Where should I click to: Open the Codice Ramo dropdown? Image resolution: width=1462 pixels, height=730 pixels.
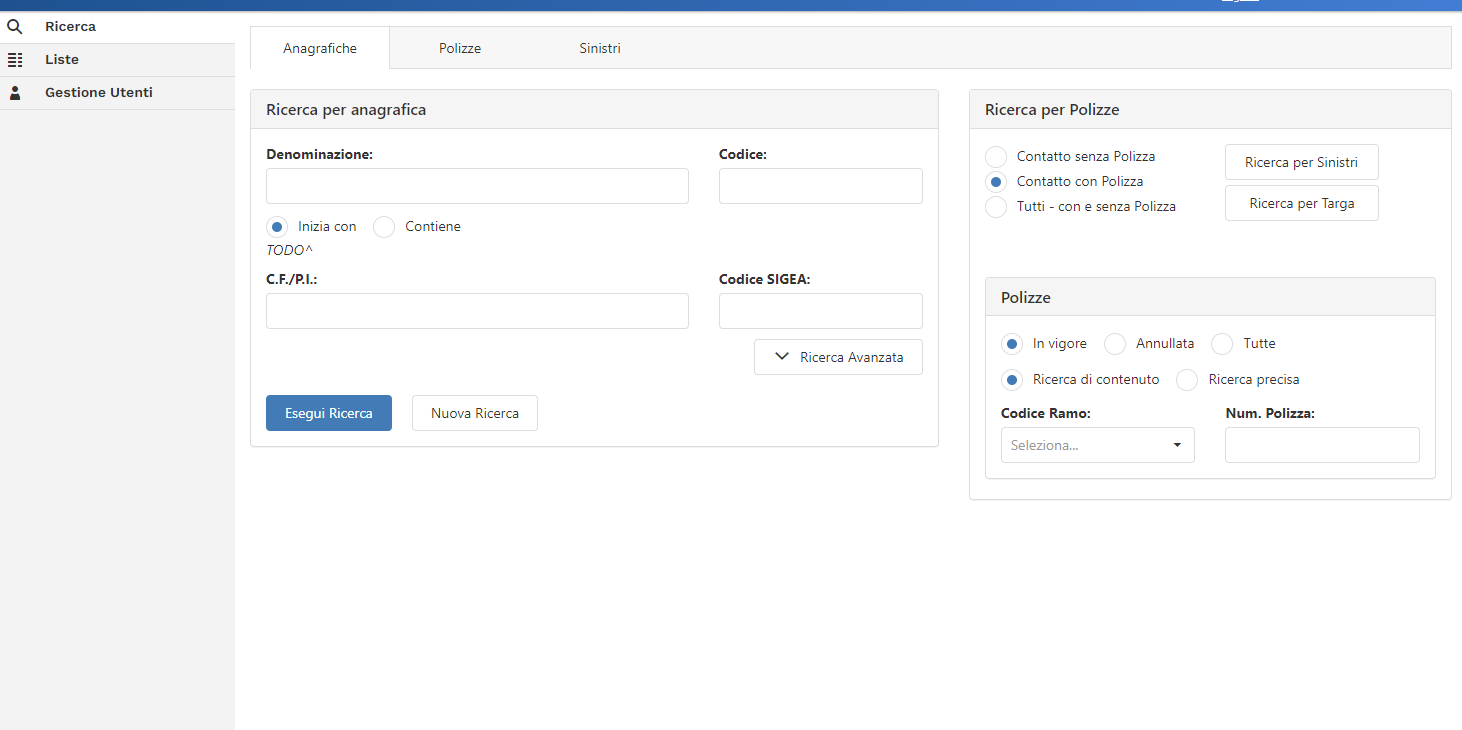1097,445
